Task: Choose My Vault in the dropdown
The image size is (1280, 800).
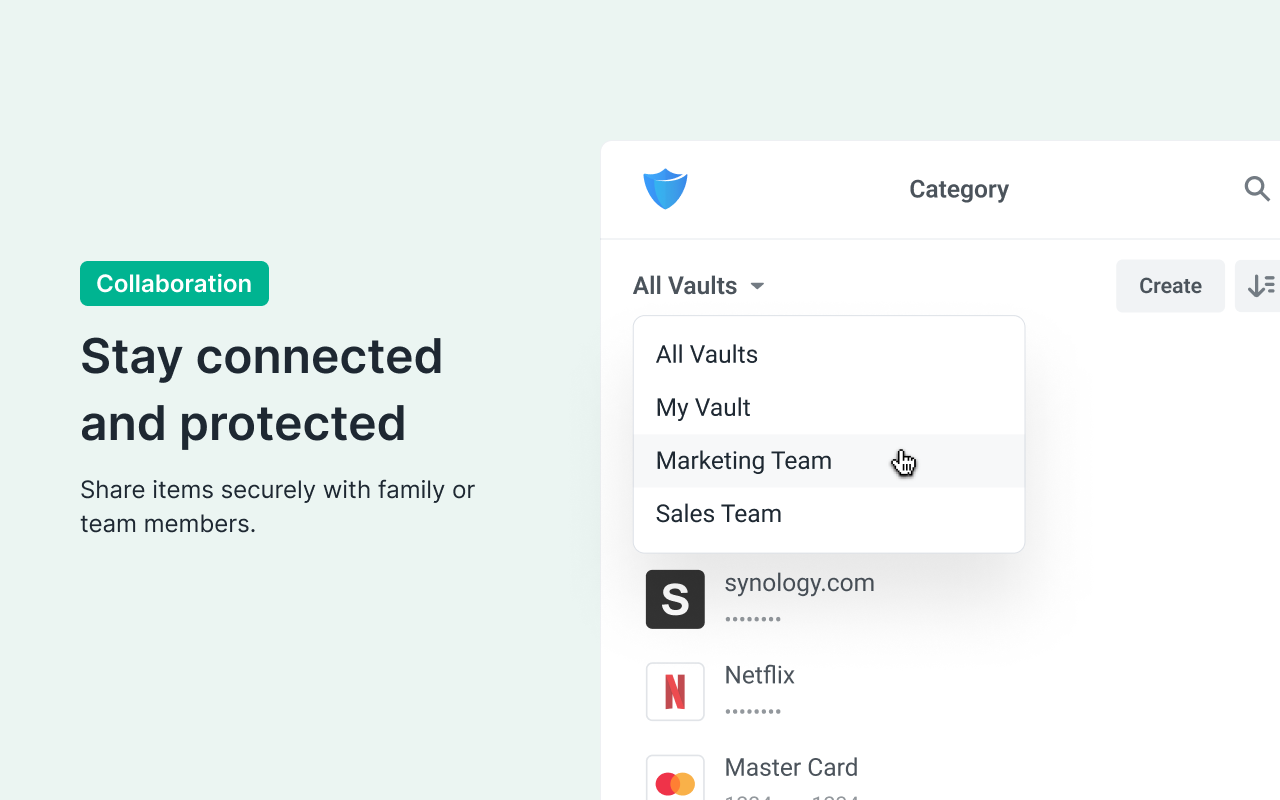Action: 703,408
